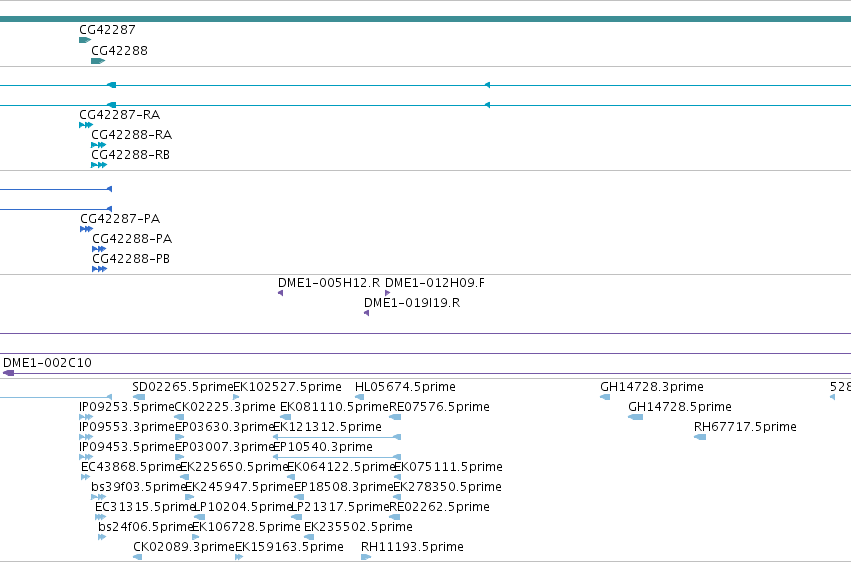851x562 pixels.
Task: Click the EP18508.3prime label
Action: click(344, 487)
